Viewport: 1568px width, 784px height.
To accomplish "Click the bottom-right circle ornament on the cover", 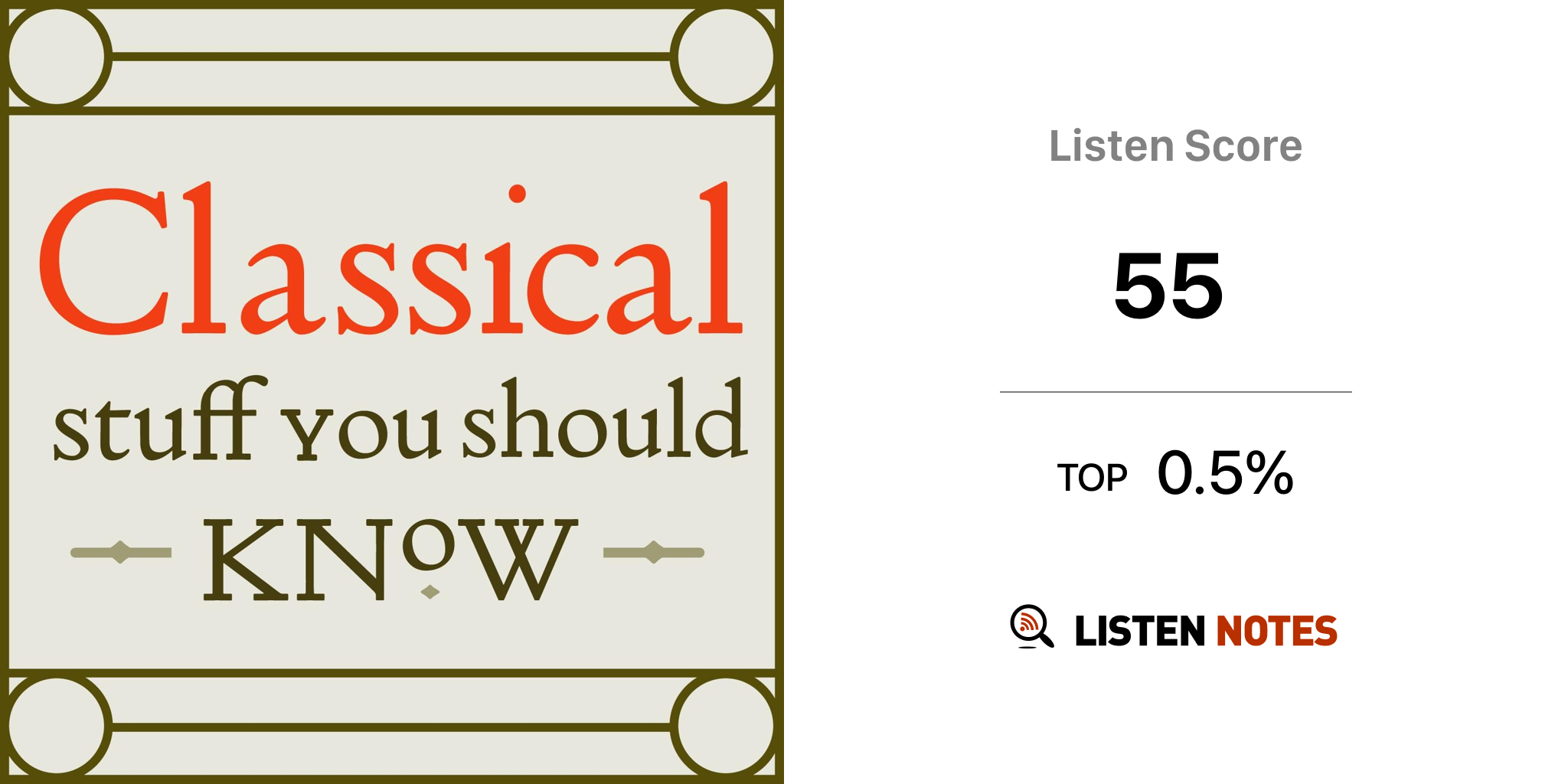I will click(726, 726).
